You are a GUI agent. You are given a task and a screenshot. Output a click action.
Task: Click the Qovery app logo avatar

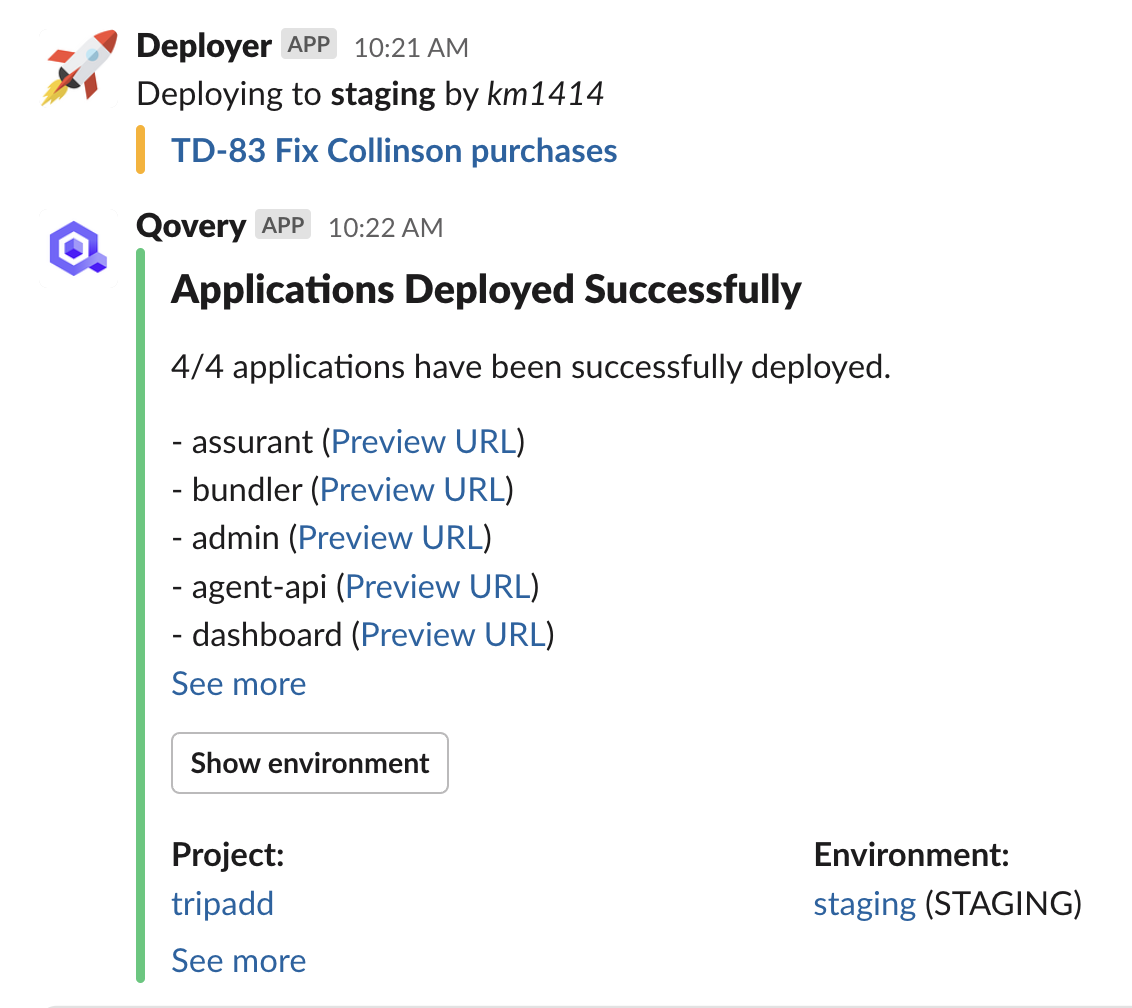click(x=79, y=248)
